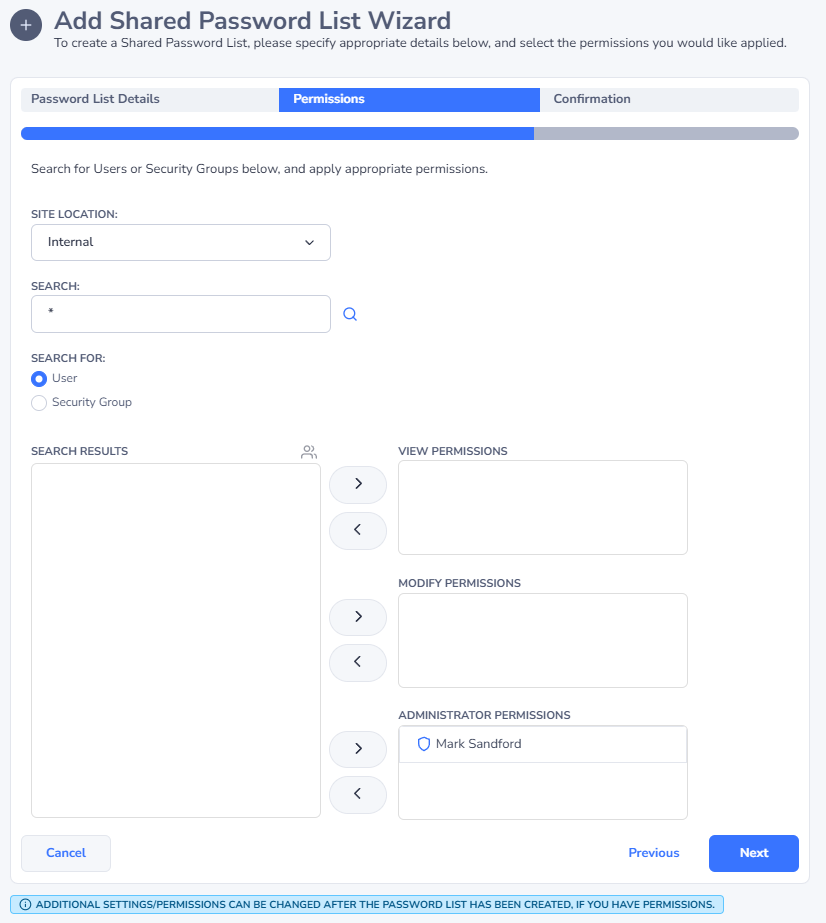Switch to Password List Details tab
826x923 pixels.
pos(150,100)
